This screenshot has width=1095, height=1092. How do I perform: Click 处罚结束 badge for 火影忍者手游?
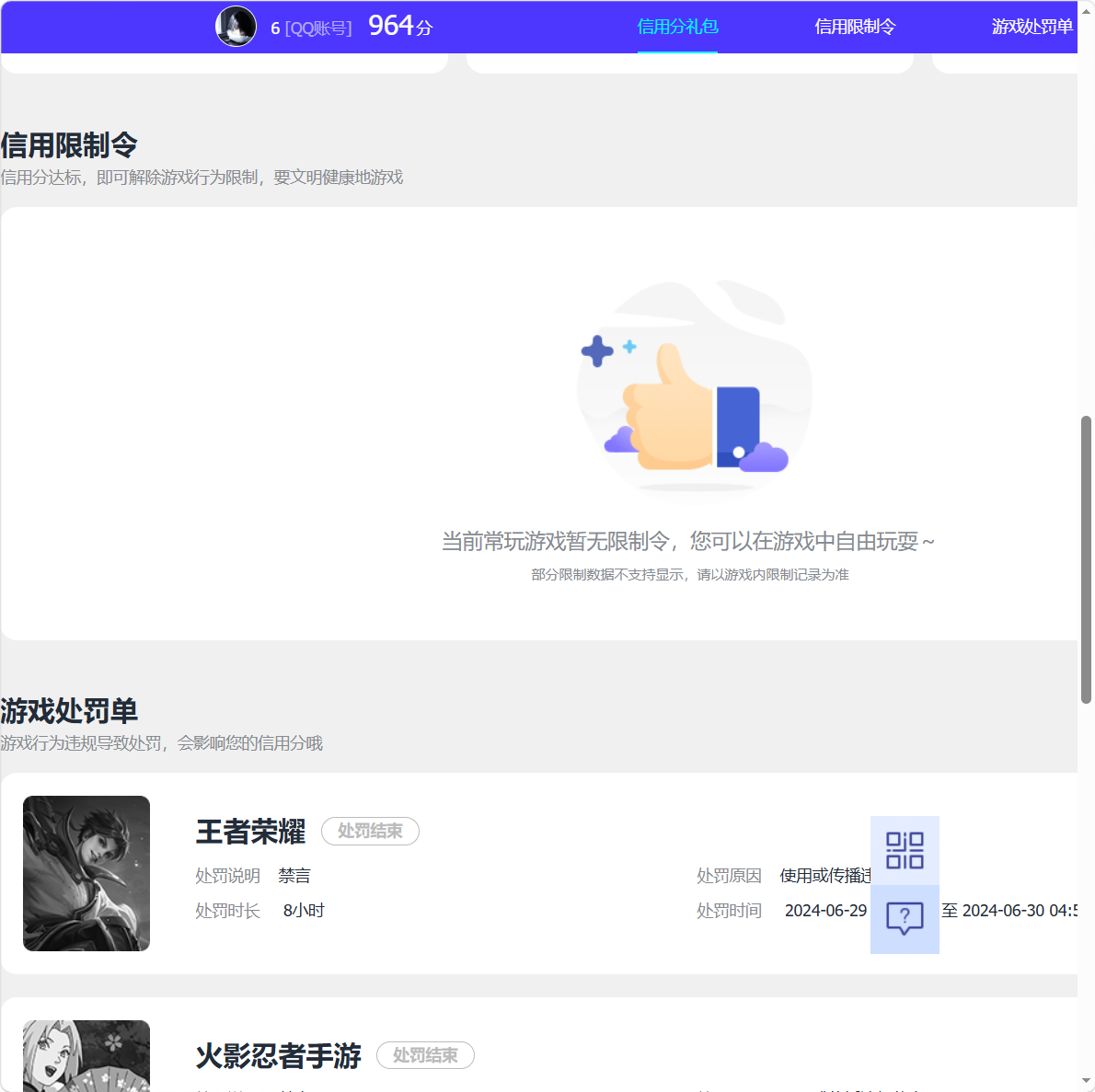[x=425, y=1055]
